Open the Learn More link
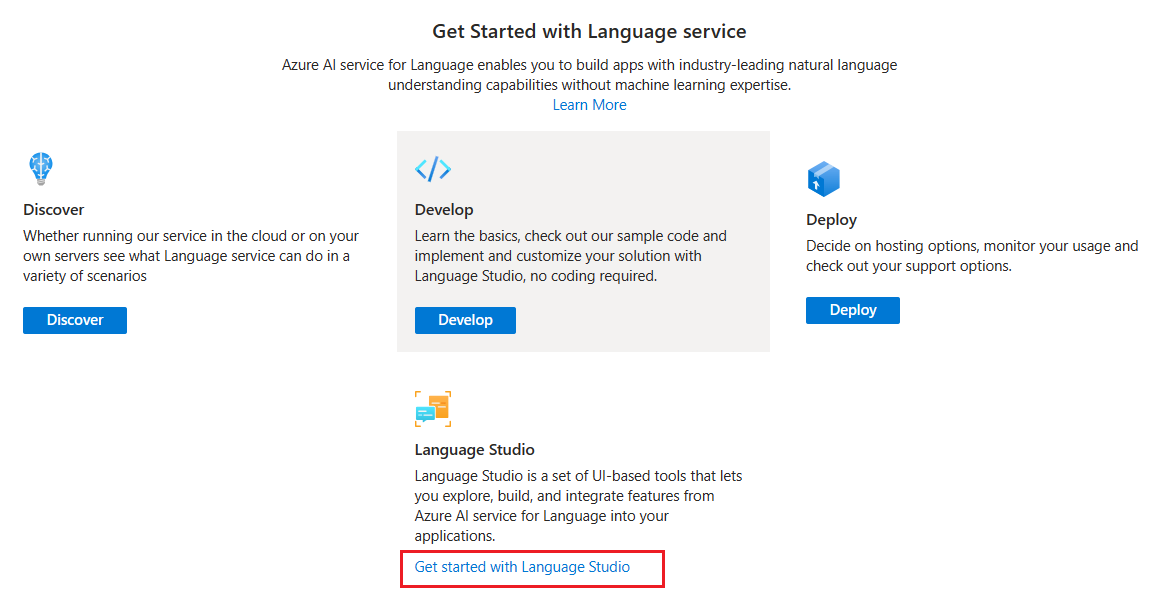The width and height of the screenshot is (1157, 604). pos(589,104)
